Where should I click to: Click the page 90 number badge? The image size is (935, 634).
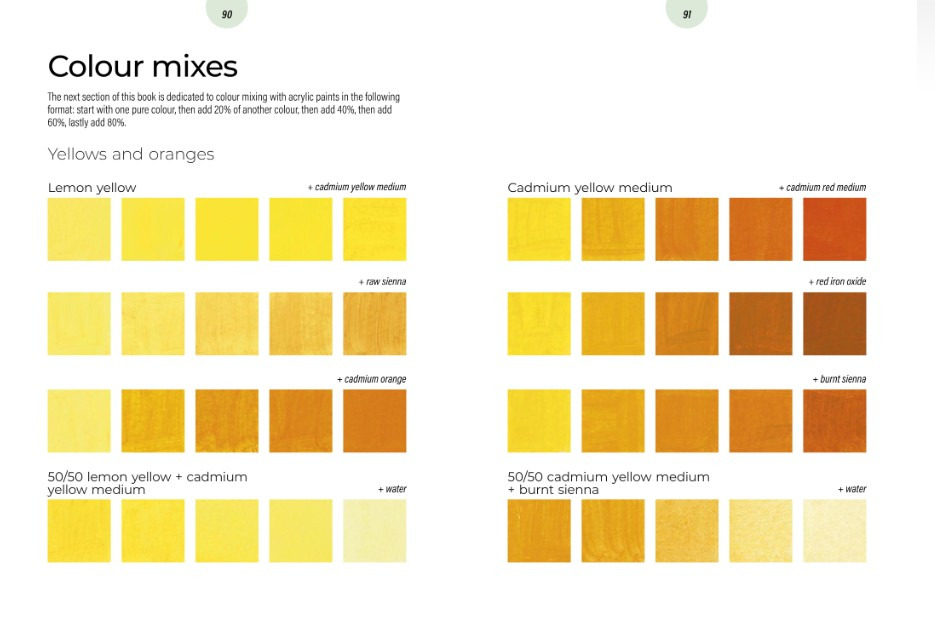(x=227, y=13)
